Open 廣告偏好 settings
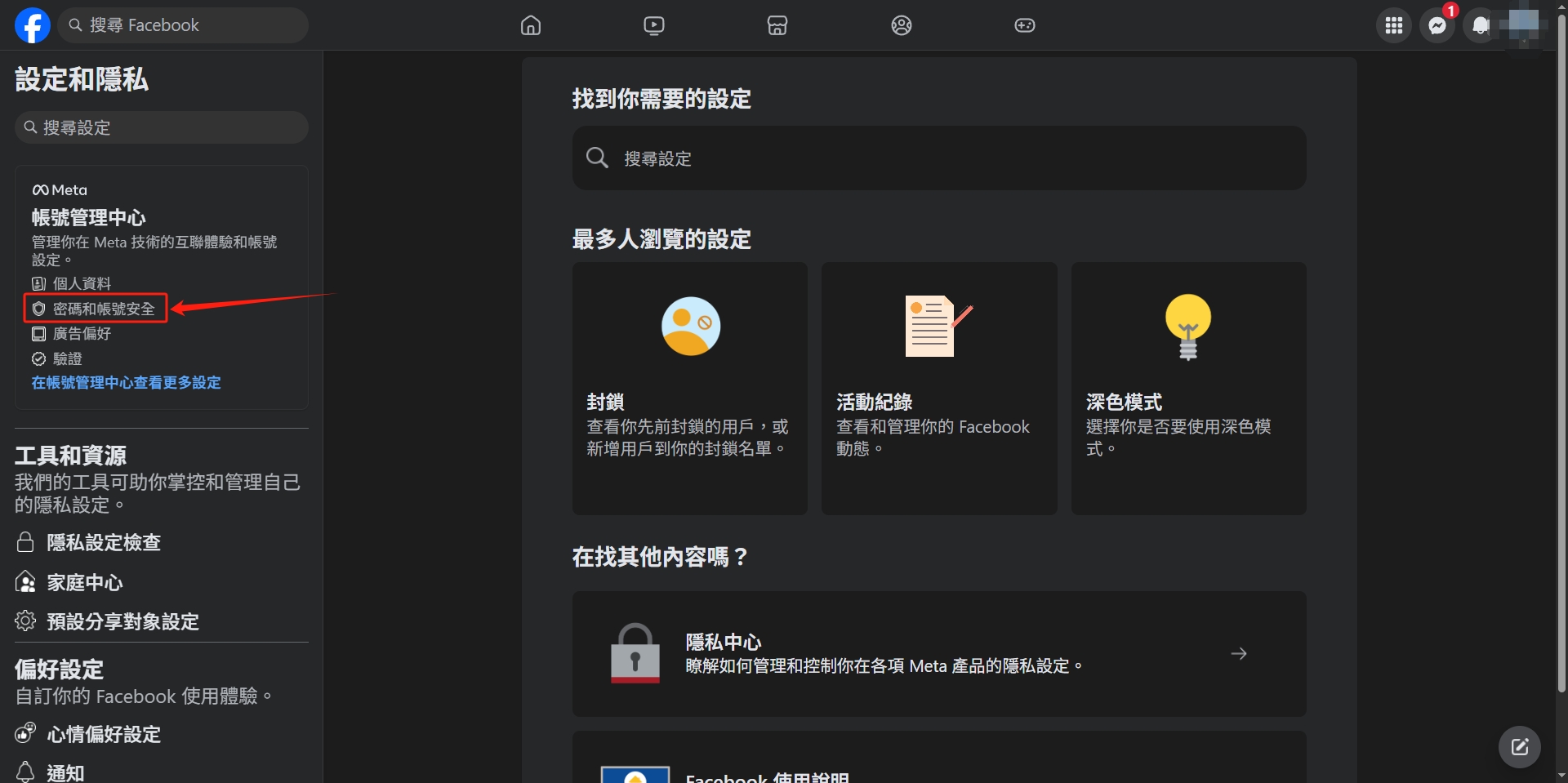This screenshot has width=1568, height=783. point(82,333)
